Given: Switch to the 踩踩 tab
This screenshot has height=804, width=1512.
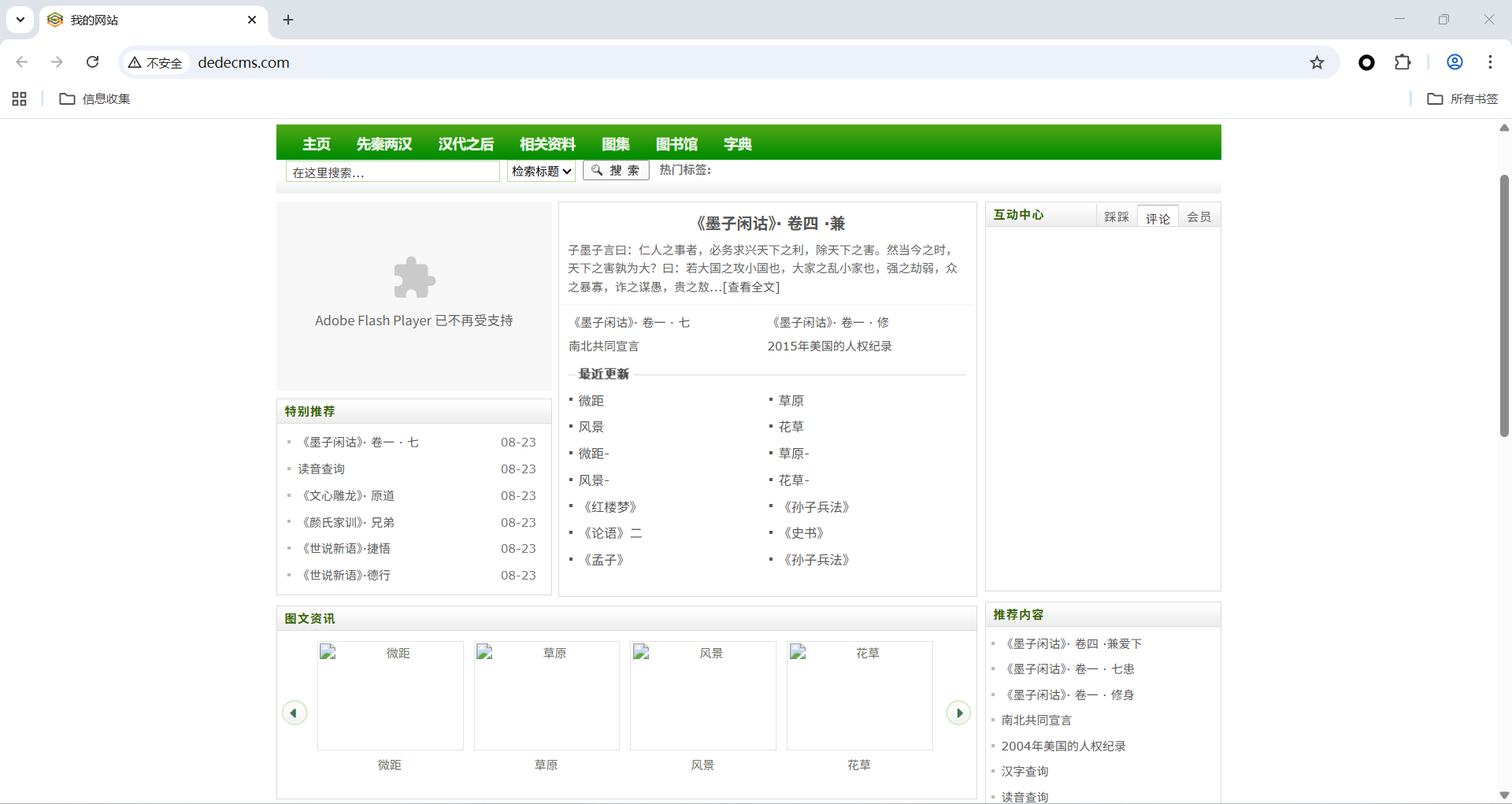Looking at the screenshot, I should point(1117,217).
